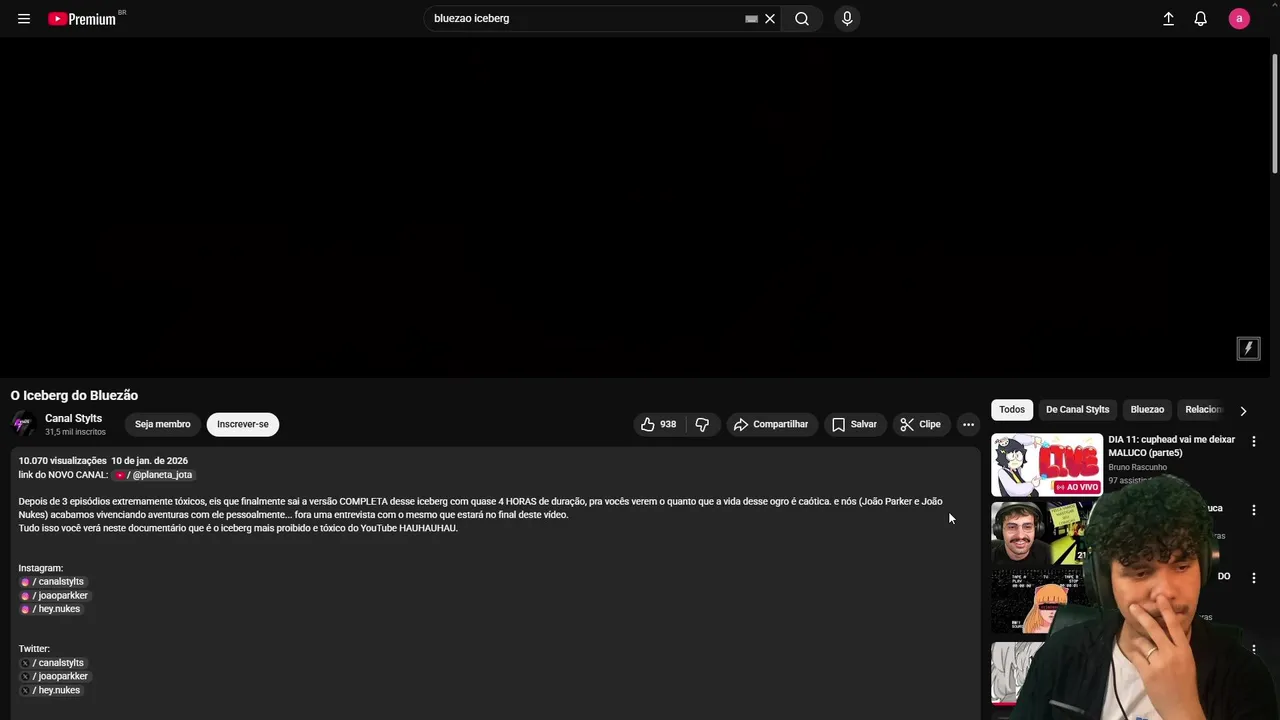Open the Bruno Rascunho channel name

click(1137, 467)
